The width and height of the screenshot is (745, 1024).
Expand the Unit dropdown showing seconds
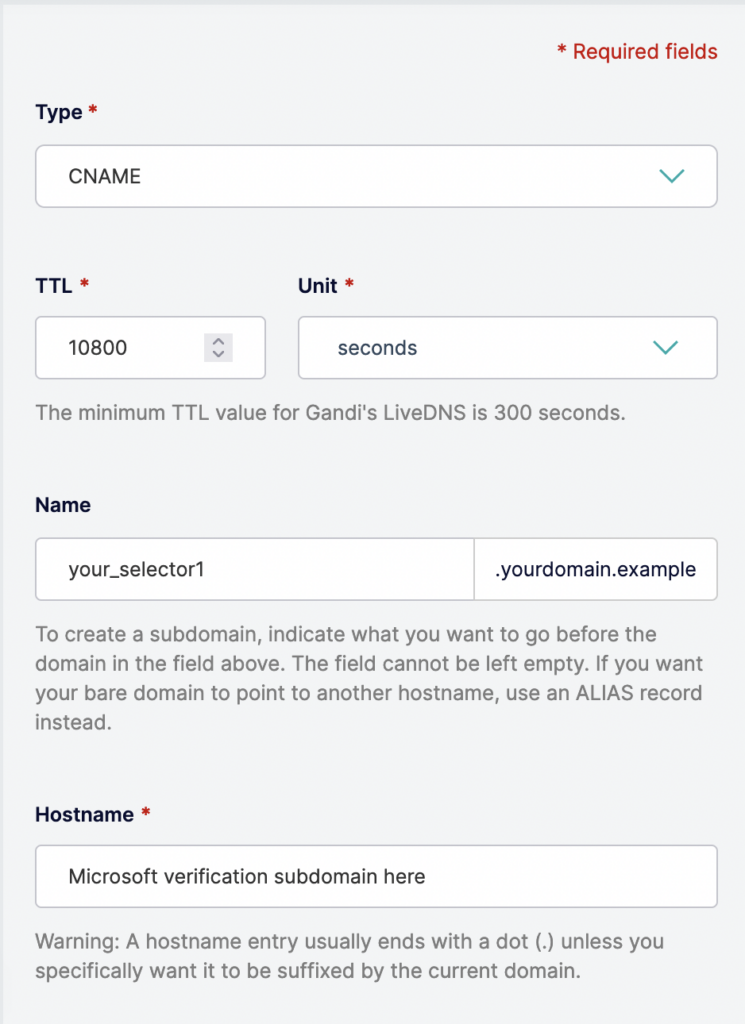pyautogui.click(x=507, y=348)
